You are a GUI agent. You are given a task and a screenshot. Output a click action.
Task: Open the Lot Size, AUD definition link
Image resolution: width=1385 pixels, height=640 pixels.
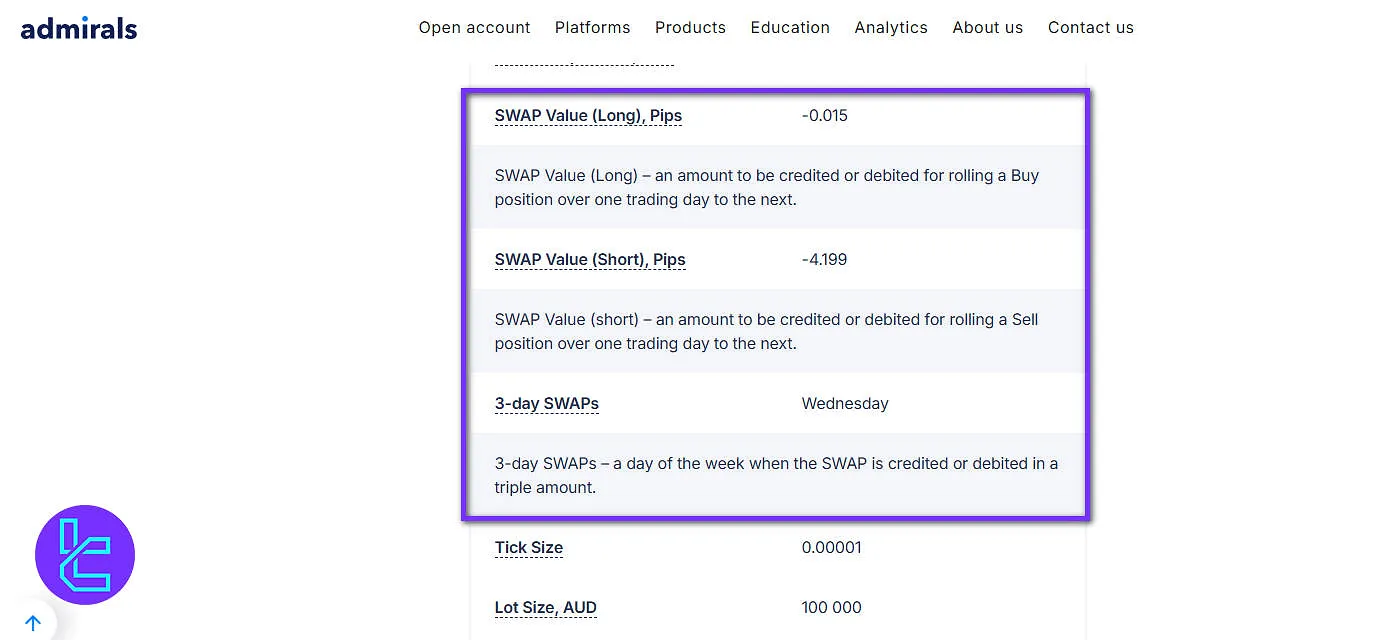click(545, 607)
